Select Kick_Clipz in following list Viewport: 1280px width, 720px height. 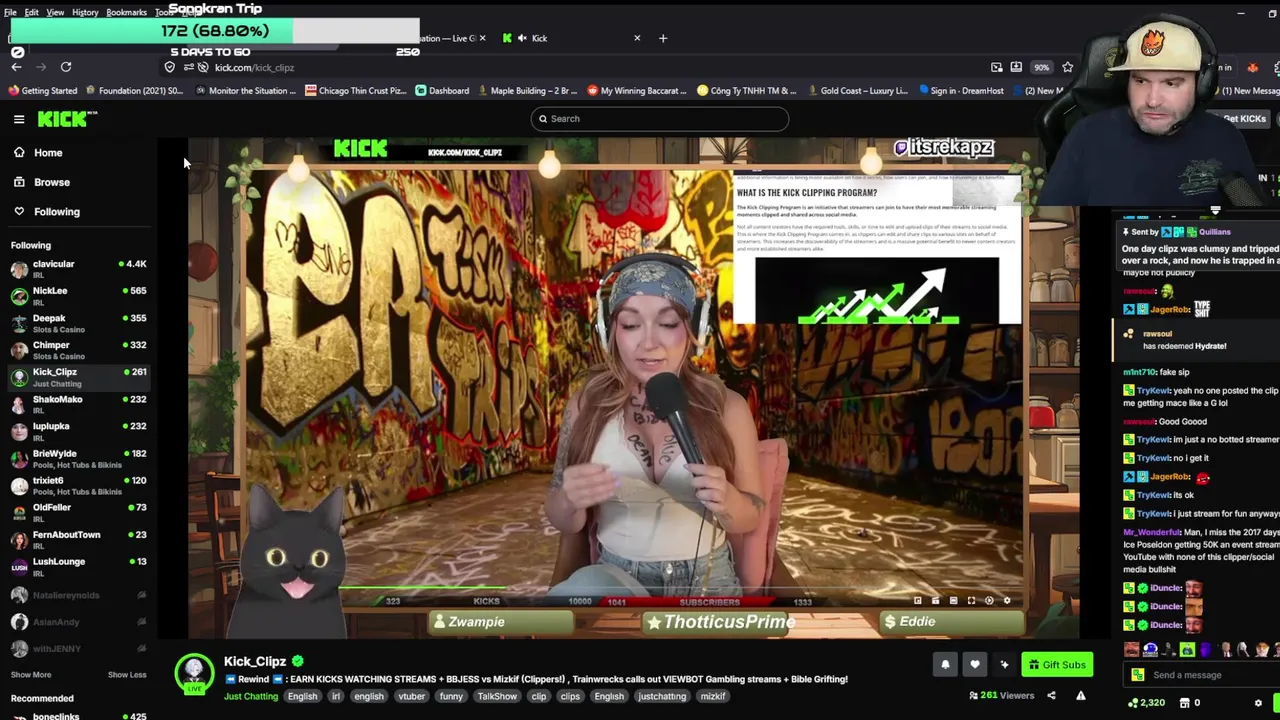click(x=78, y=377)
